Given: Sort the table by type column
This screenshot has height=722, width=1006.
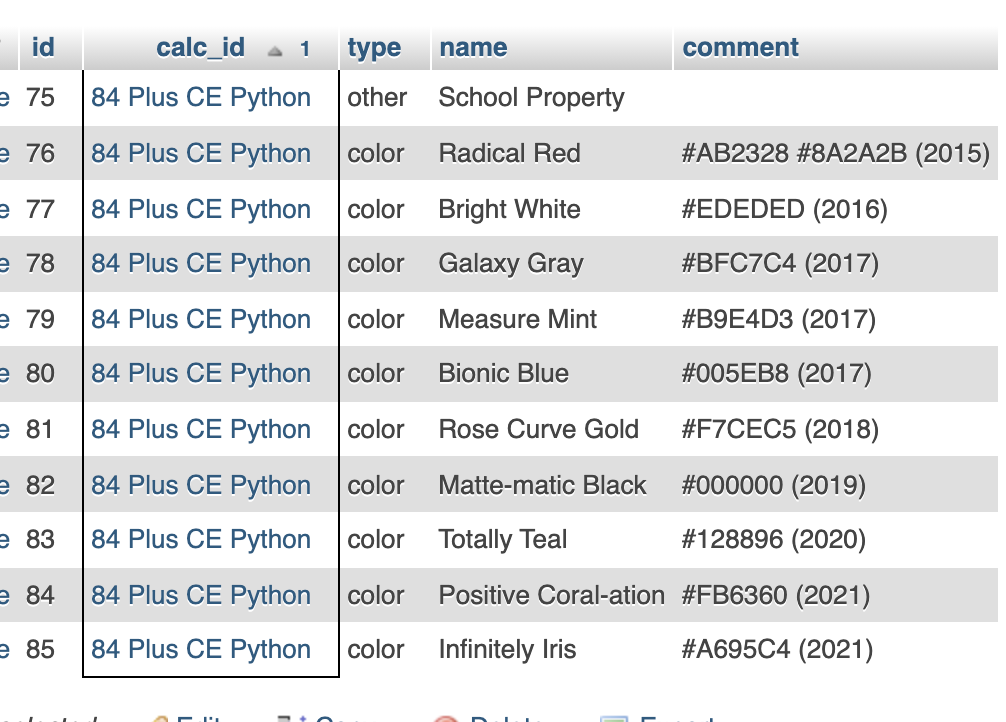Looking at the screenshot, I should point(374,47).
